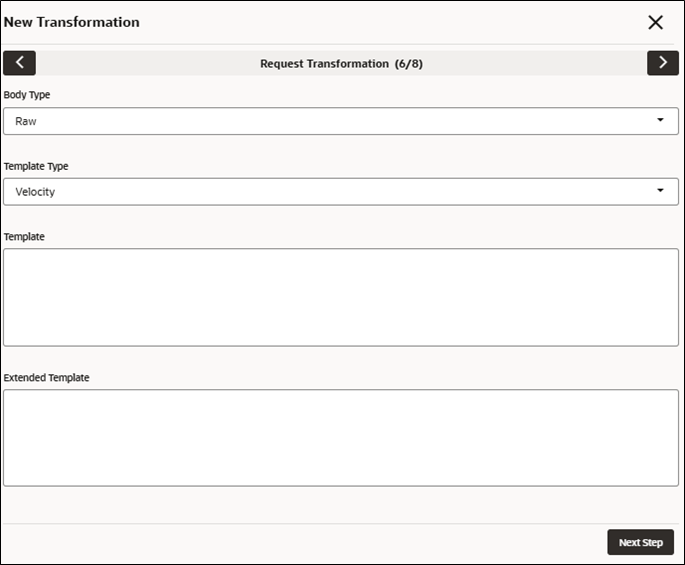The height and width of the screenshot is (565, 685).
Task: Click the Extended Template label
Action: pos(46,378)
